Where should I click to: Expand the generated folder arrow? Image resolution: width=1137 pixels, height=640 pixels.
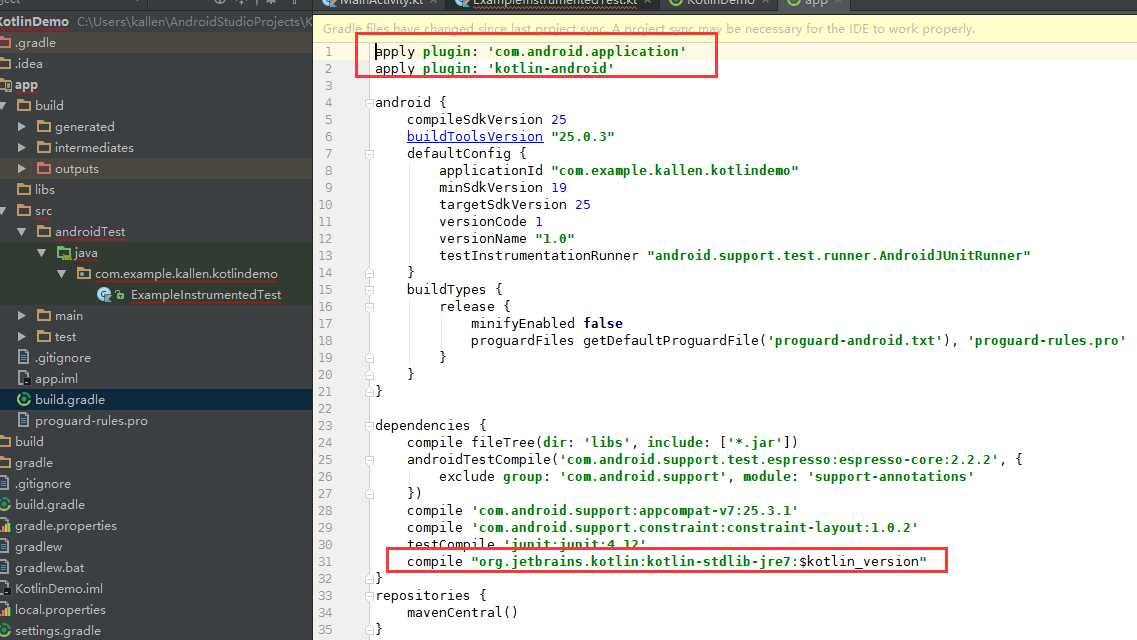22,127
